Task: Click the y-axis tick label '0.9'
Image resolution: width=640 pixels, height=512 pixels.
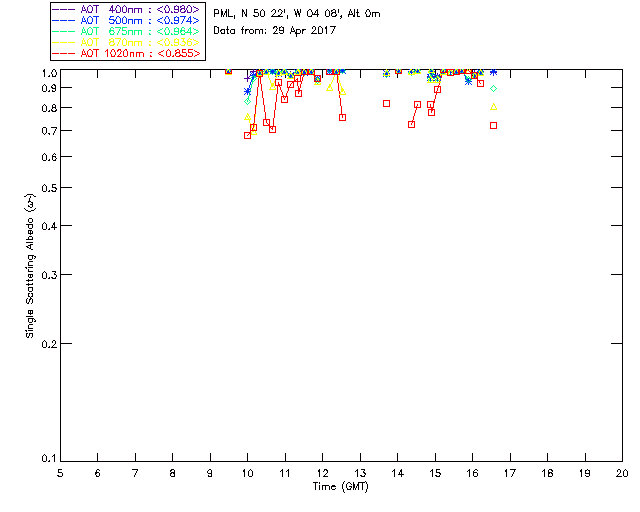Action: (49, 88)
